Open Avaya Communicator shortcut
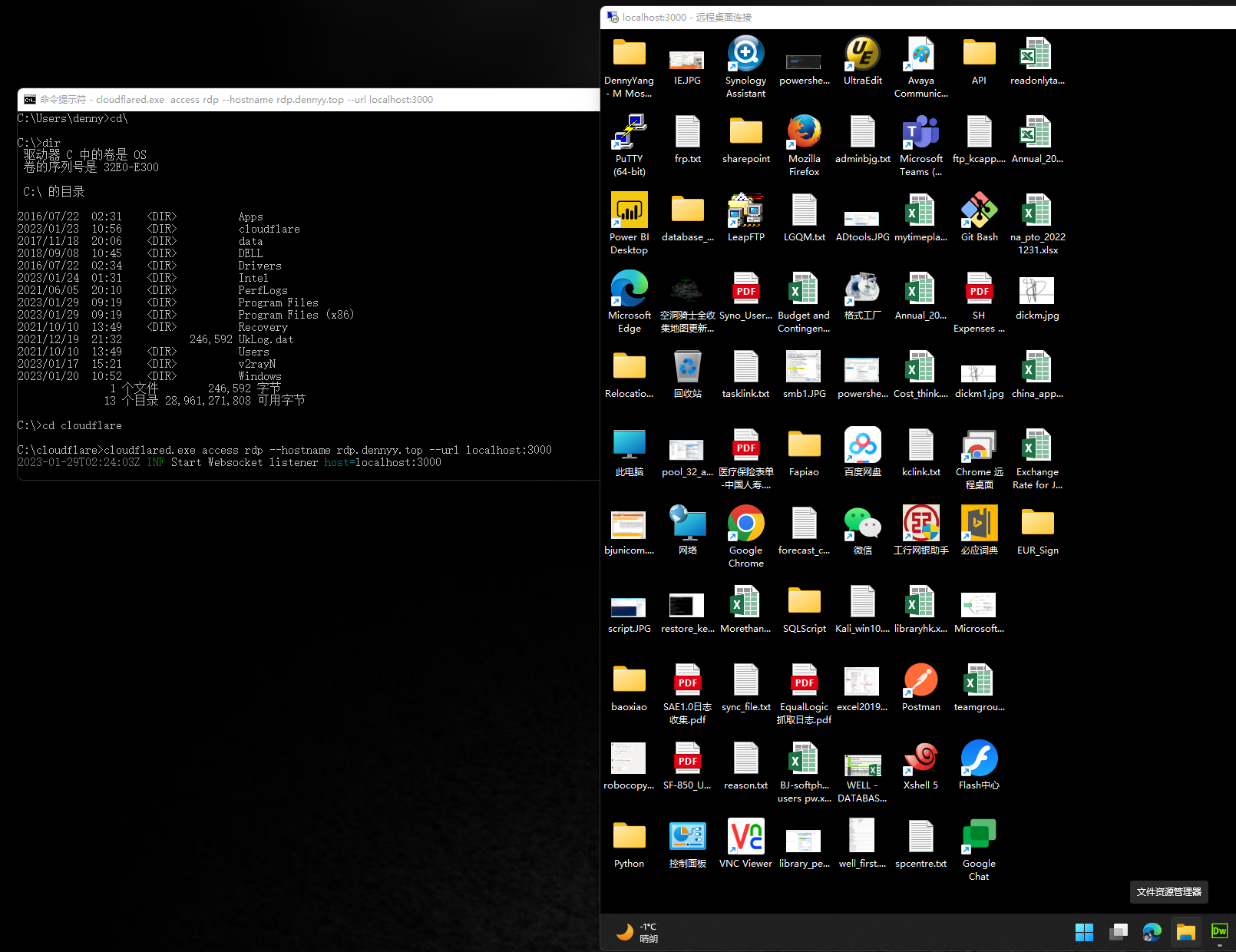 pos(920,67)
